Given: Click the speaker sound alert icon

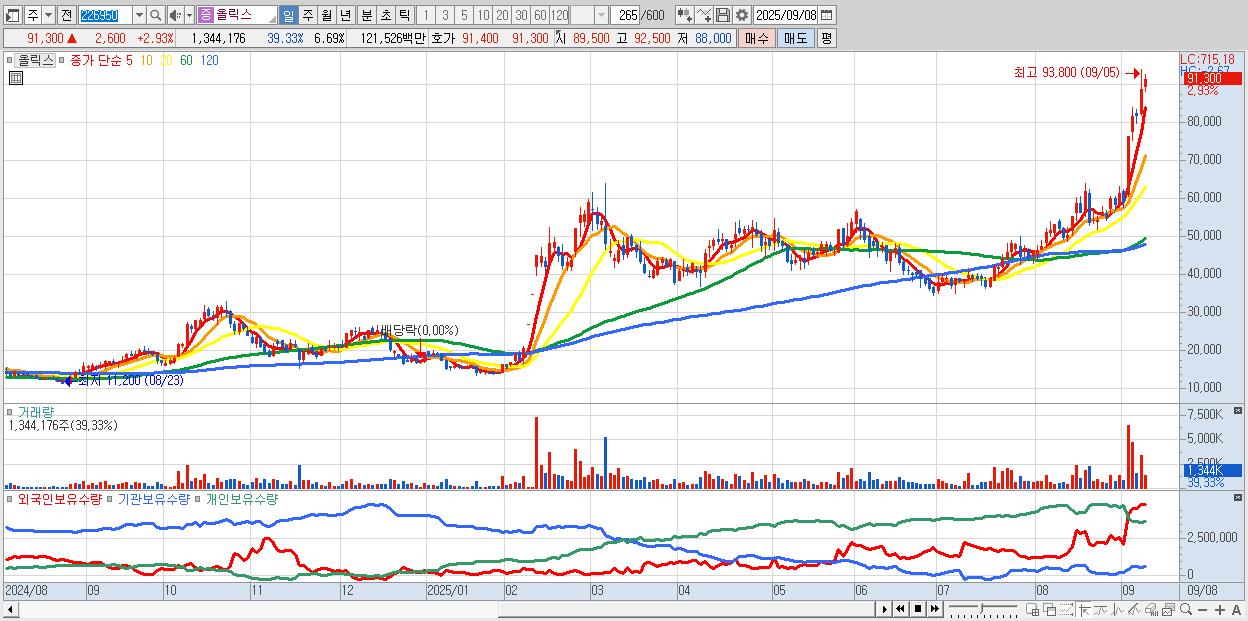Looking at the screenshot, I should (x=175, y=15).
